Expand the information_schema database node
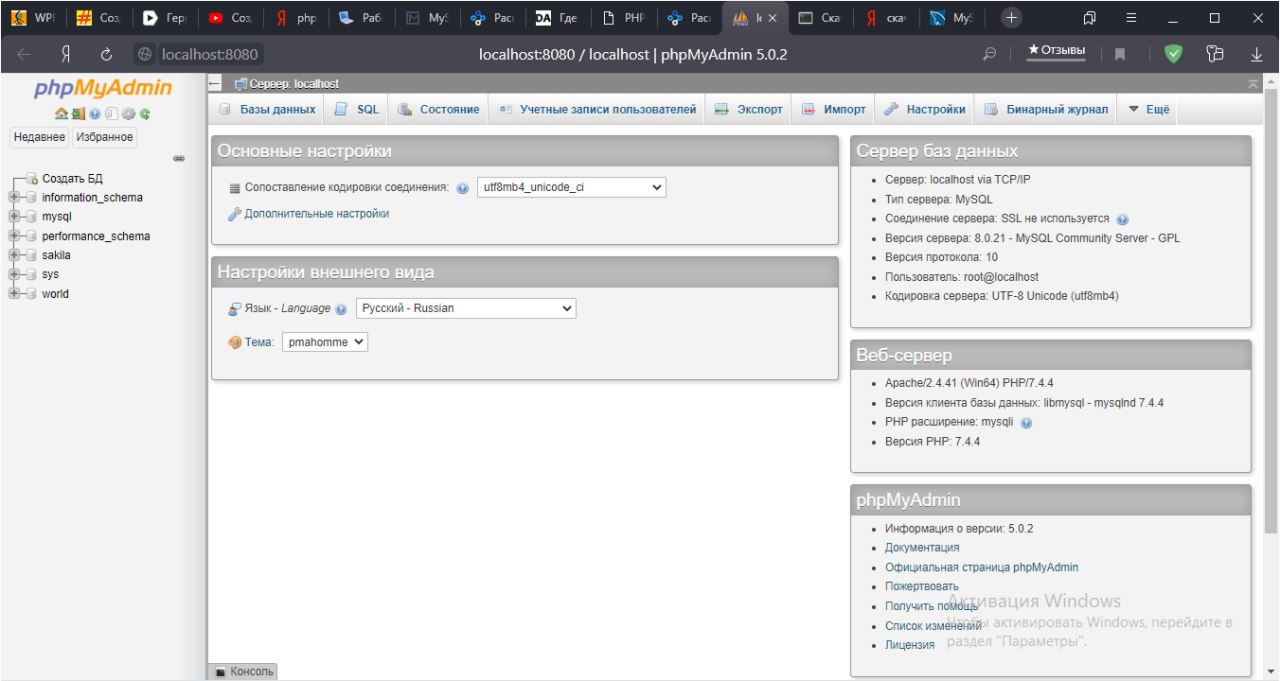1280x681 pixels. click(x=14, y=198)
